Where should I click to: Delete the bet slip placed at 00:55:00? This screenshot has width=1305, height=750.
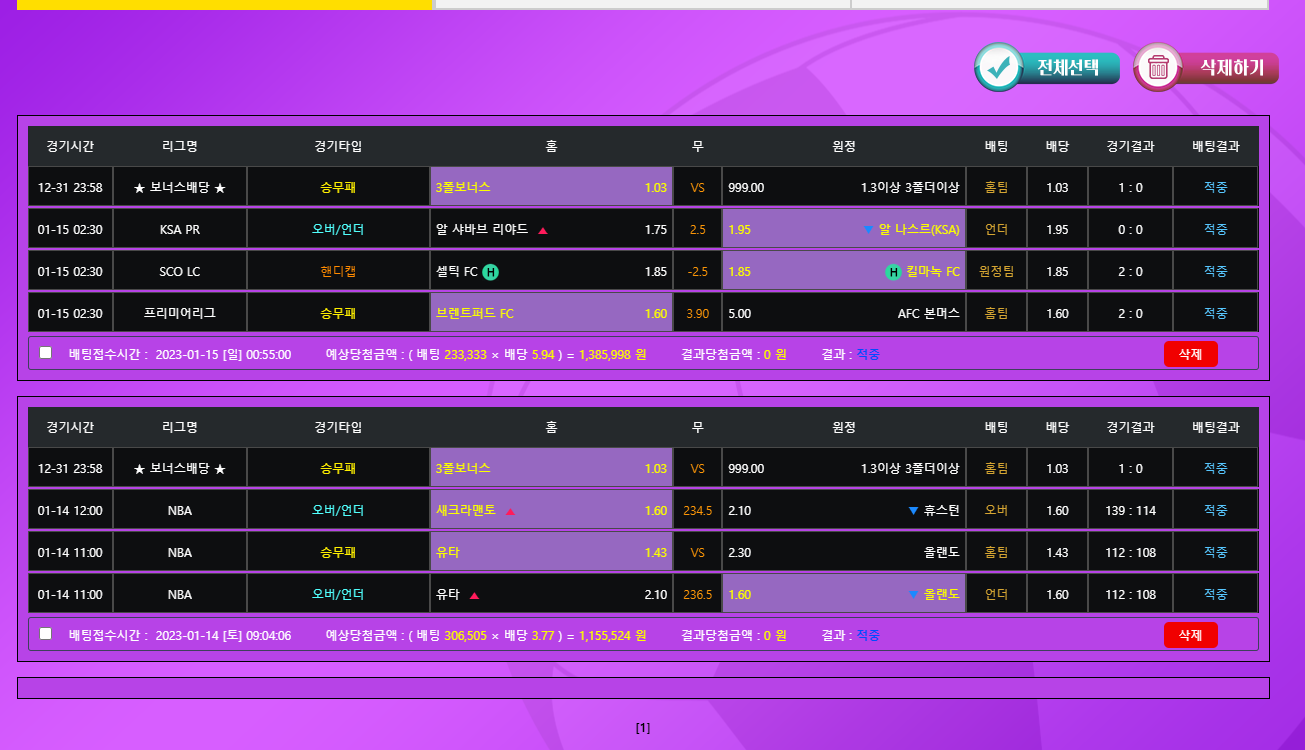tap(1190, 354)
